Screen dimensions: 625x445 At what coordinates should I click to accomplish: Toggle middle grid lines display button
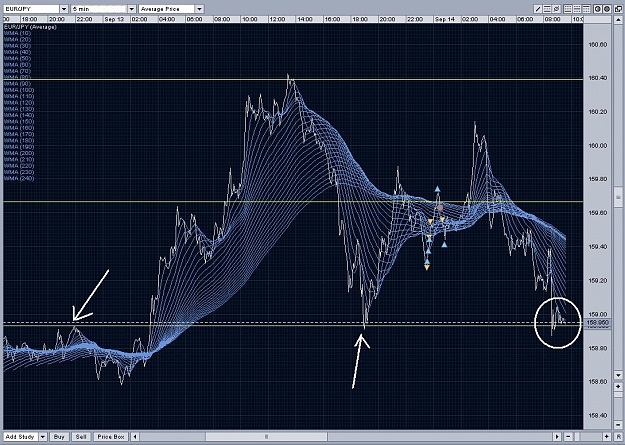pos(577,9)
